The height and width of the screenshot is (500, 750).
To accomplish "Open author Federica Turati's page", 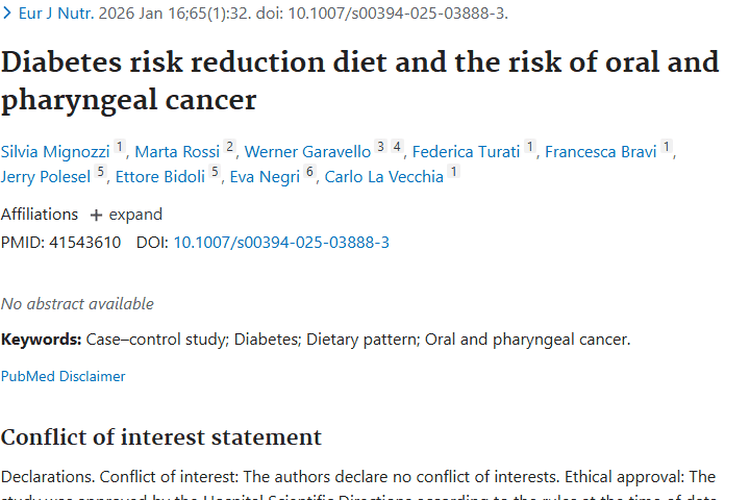I will coord(466,152).
